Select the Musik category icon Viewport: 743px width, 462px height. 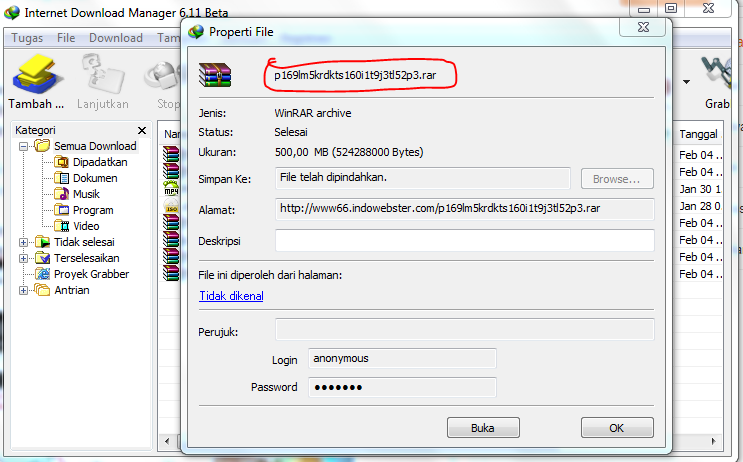coord(61,194)
